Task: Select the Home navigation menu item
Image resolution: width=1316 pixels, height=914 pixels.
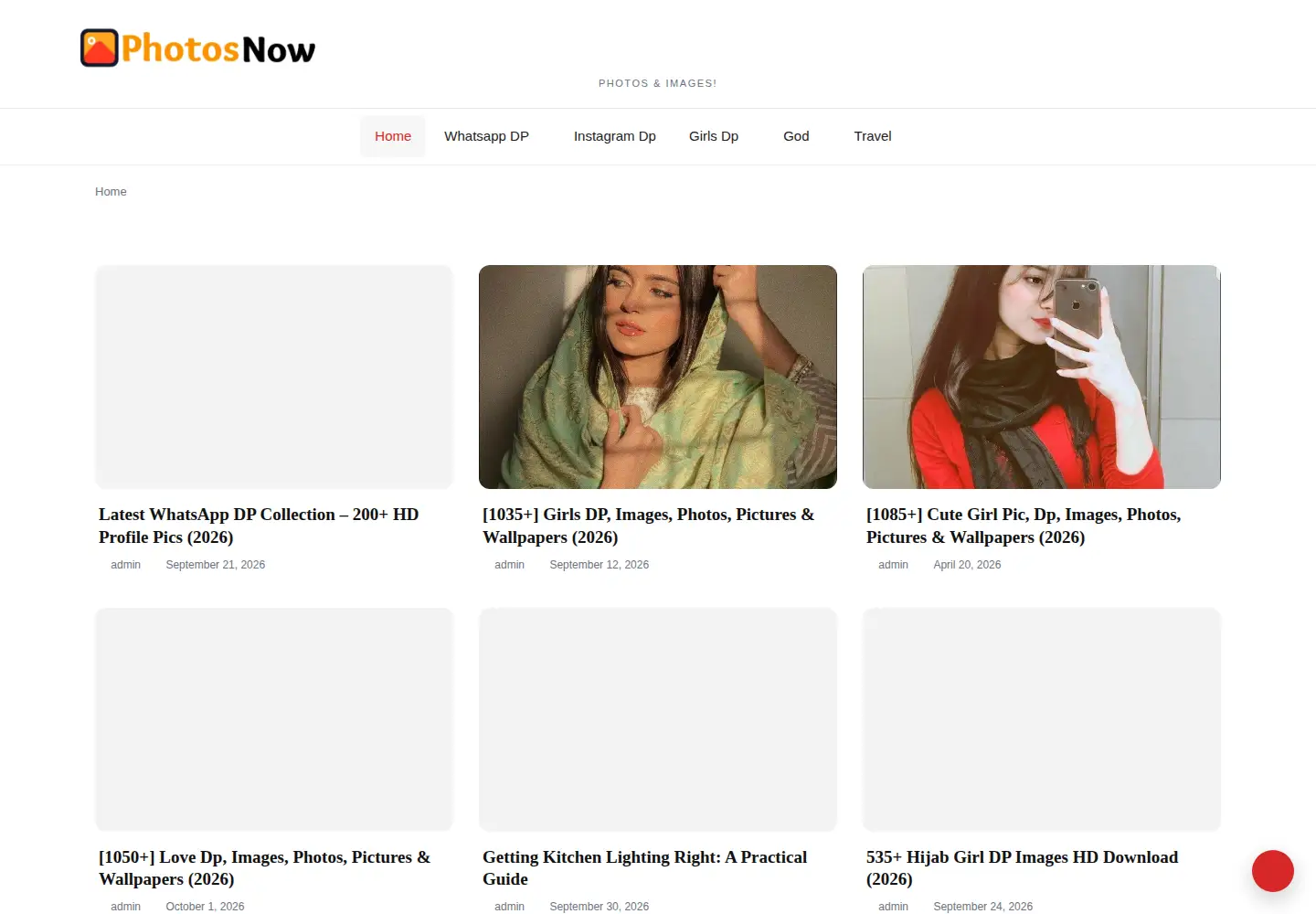Action: click(393, 136)
